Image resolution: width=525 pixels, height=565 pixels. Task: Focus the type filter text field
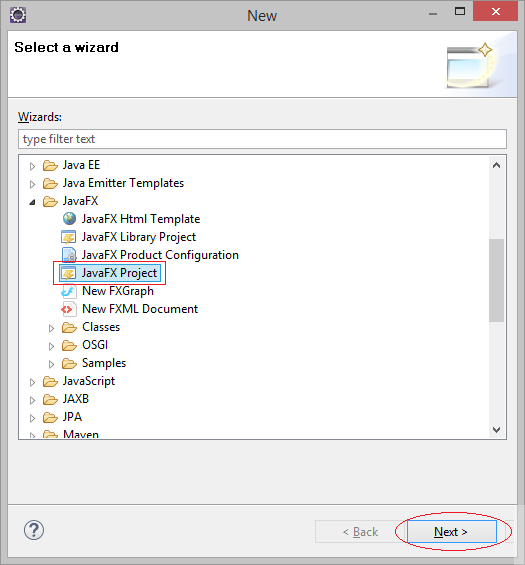pyautogui.click(x=262, y=139)
